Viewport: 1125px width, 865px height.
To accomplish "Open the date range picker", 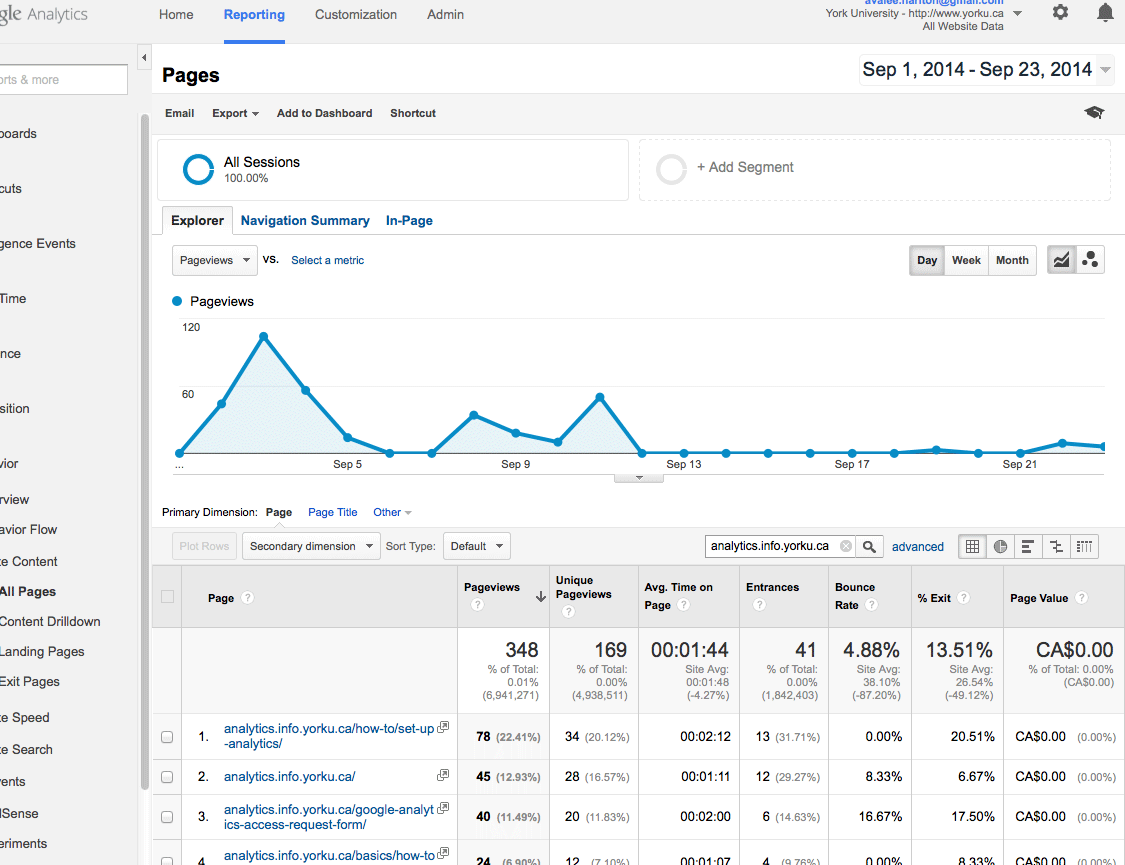I will pos(987,70).
